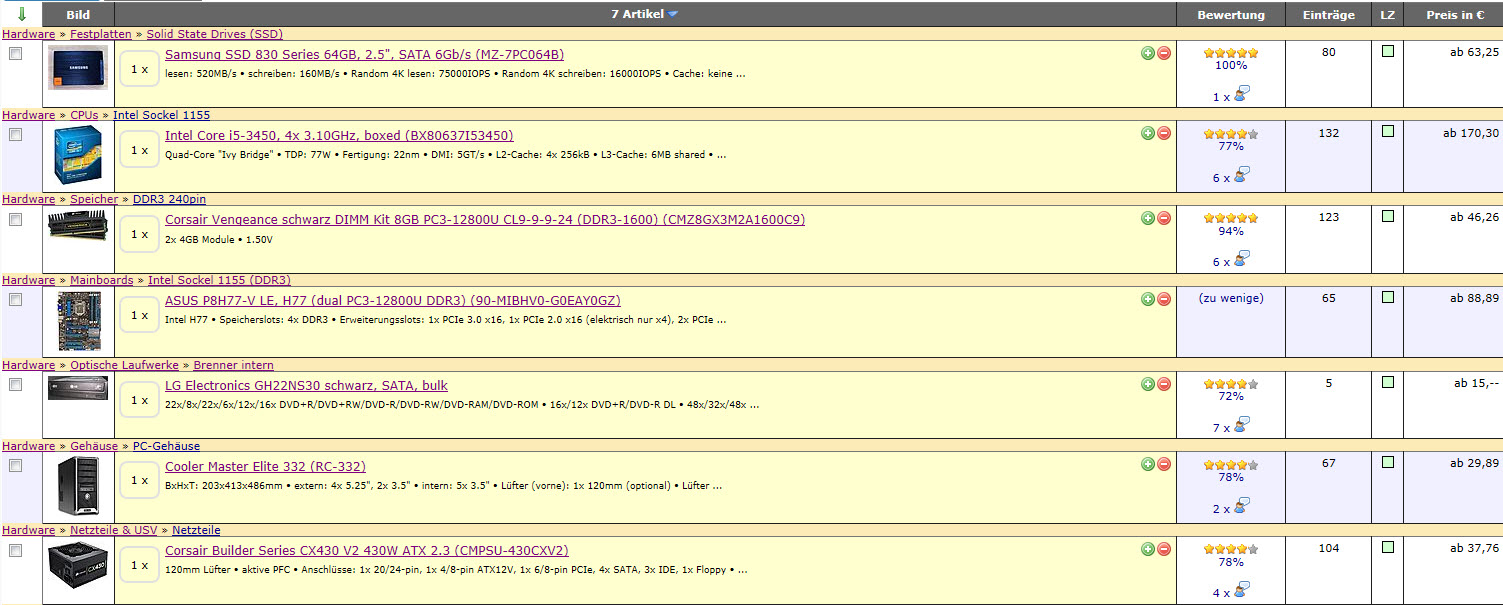
Task: Open LG Electronics GH22NS30 product link
Action: 306,385
